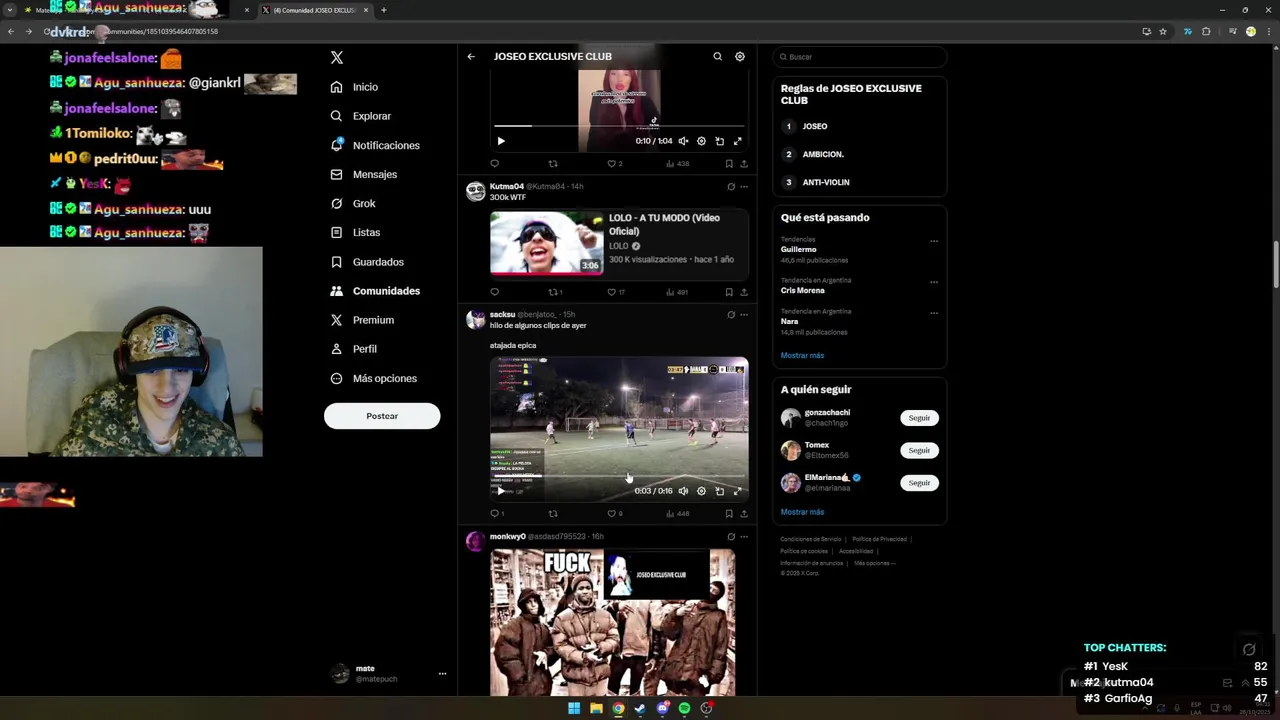Seek on the 1:04 video progress bar

[619, 126]
